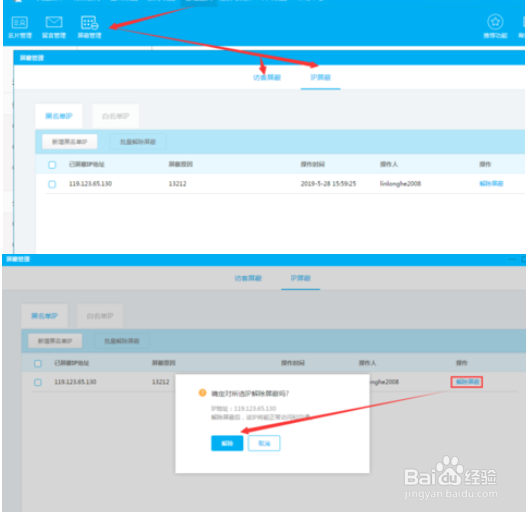Click IP 119.123.65.130 cell in dimmed table
This screenshot has width=527, height=512.
point(75,382)
